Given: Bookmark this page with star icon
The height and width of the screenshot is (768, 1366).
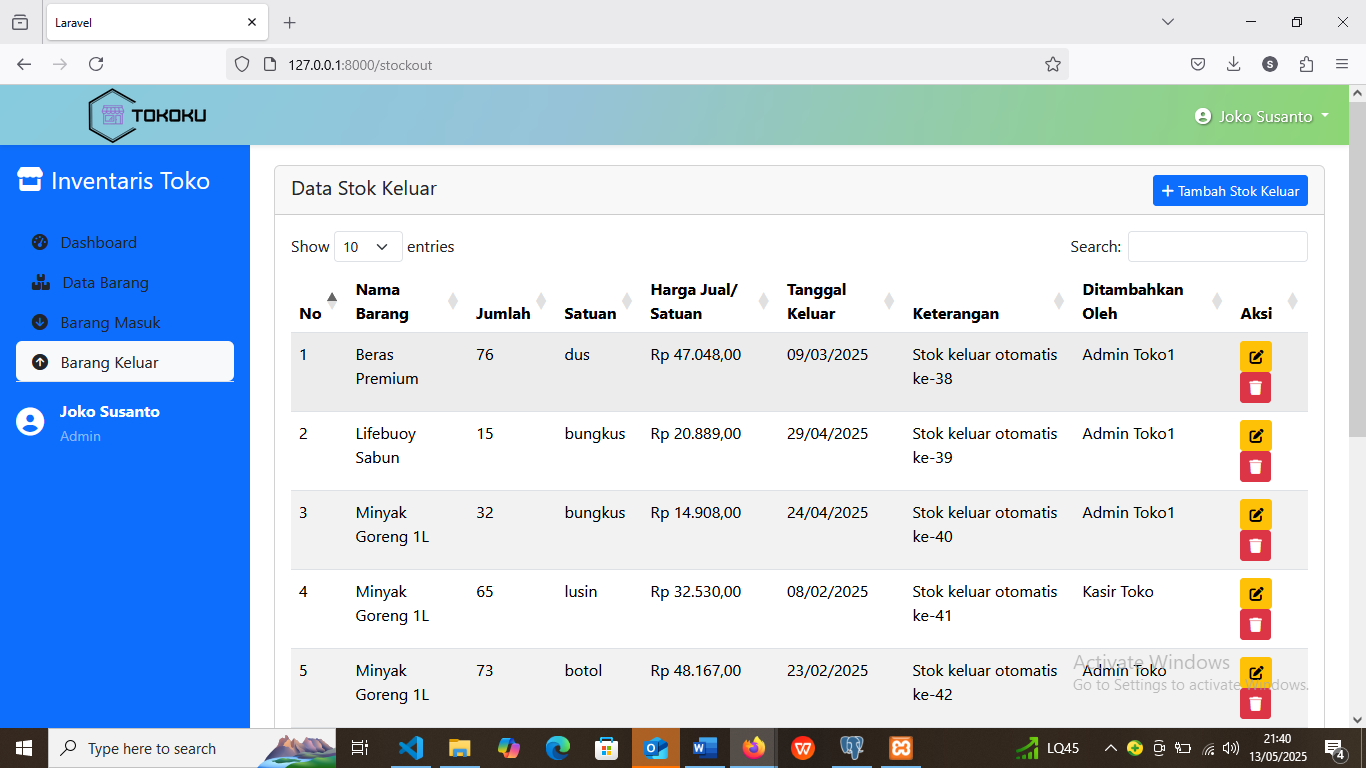Looking at the screenshot, I should (1052, 64).
